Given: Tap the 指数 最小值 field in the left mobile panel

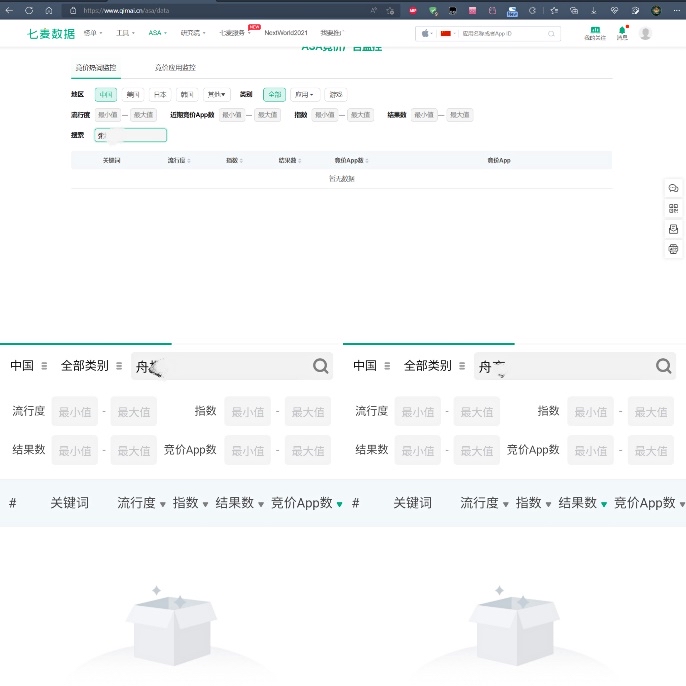Looking at the screenshot, I should click(248, 412).
